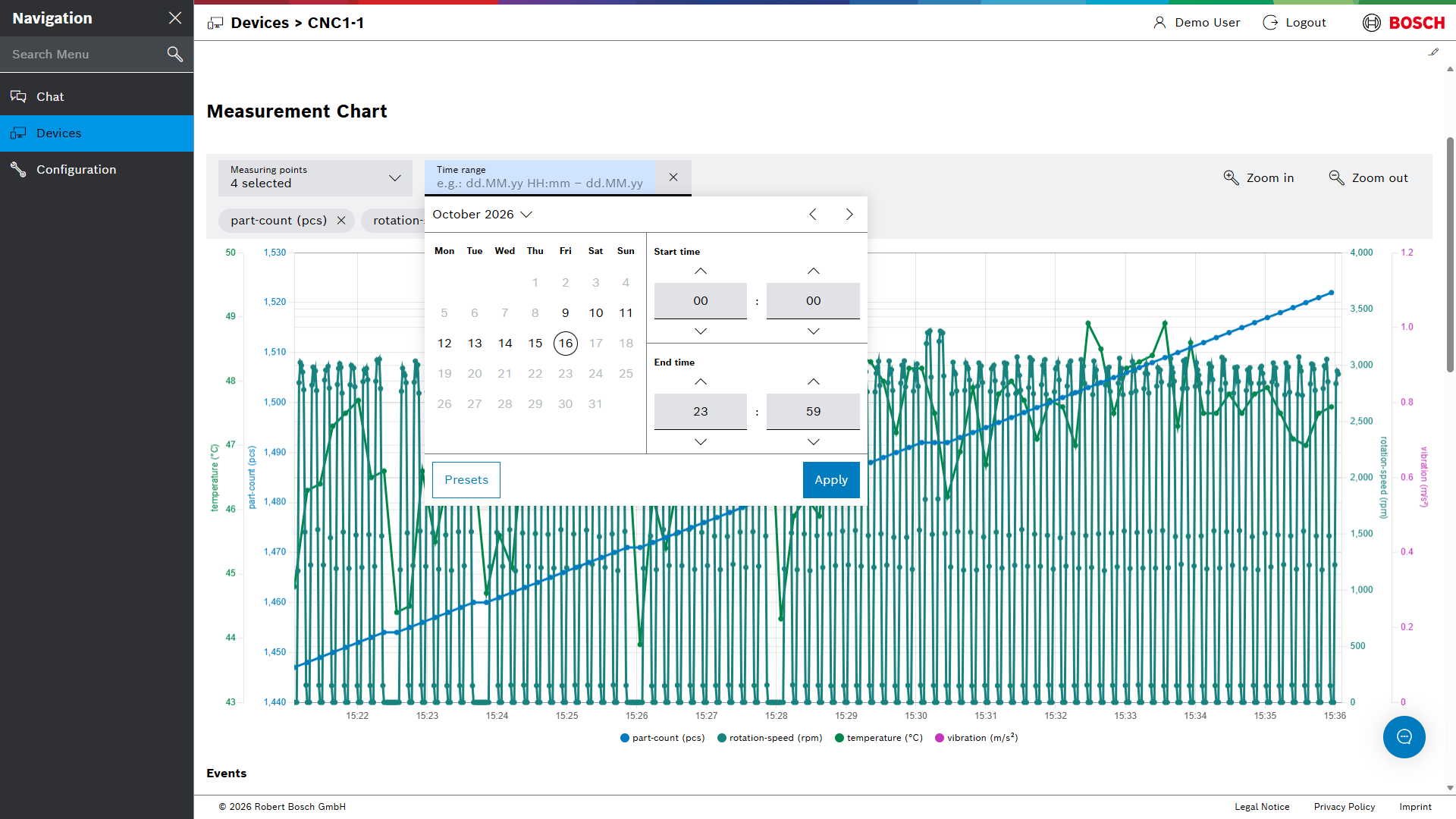
Task: Click the edit pencil icon at top right
Action: (1433, 52)
